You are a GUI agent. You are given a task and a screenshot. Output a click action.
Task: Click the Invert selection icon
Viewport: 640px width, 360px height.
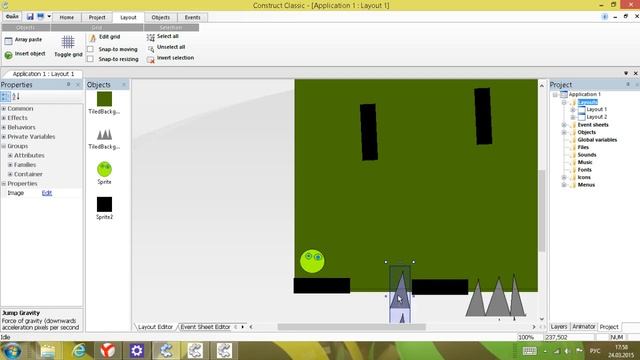(x=151, y=60)
